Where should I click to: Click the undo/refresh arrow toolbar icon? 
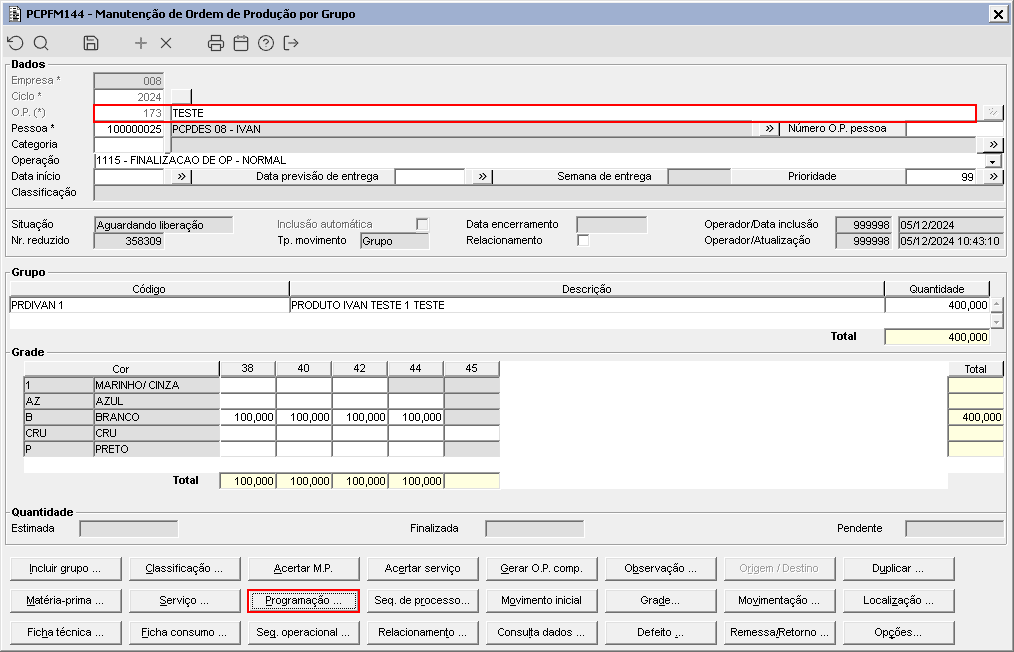15,43
